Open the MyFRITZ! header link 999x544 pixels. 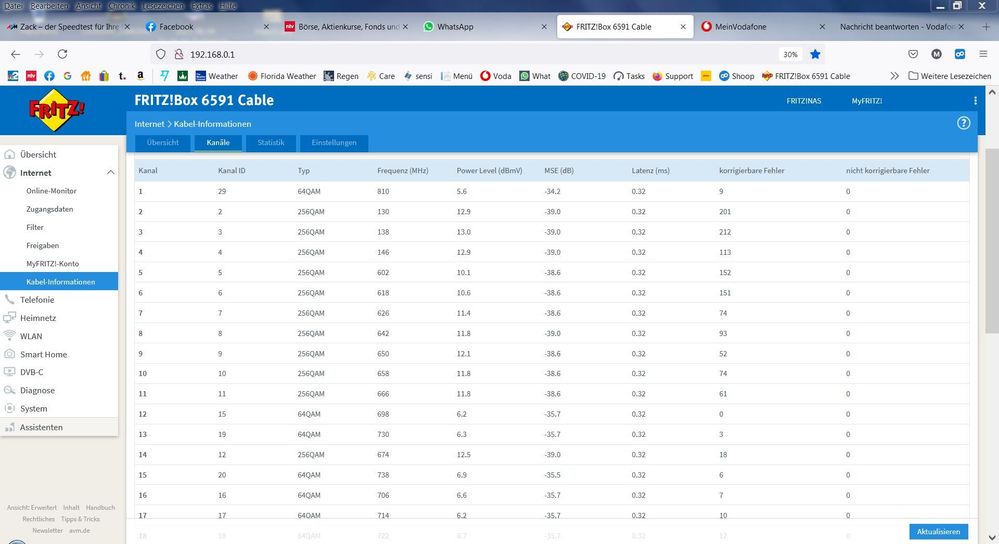[866, 101]
